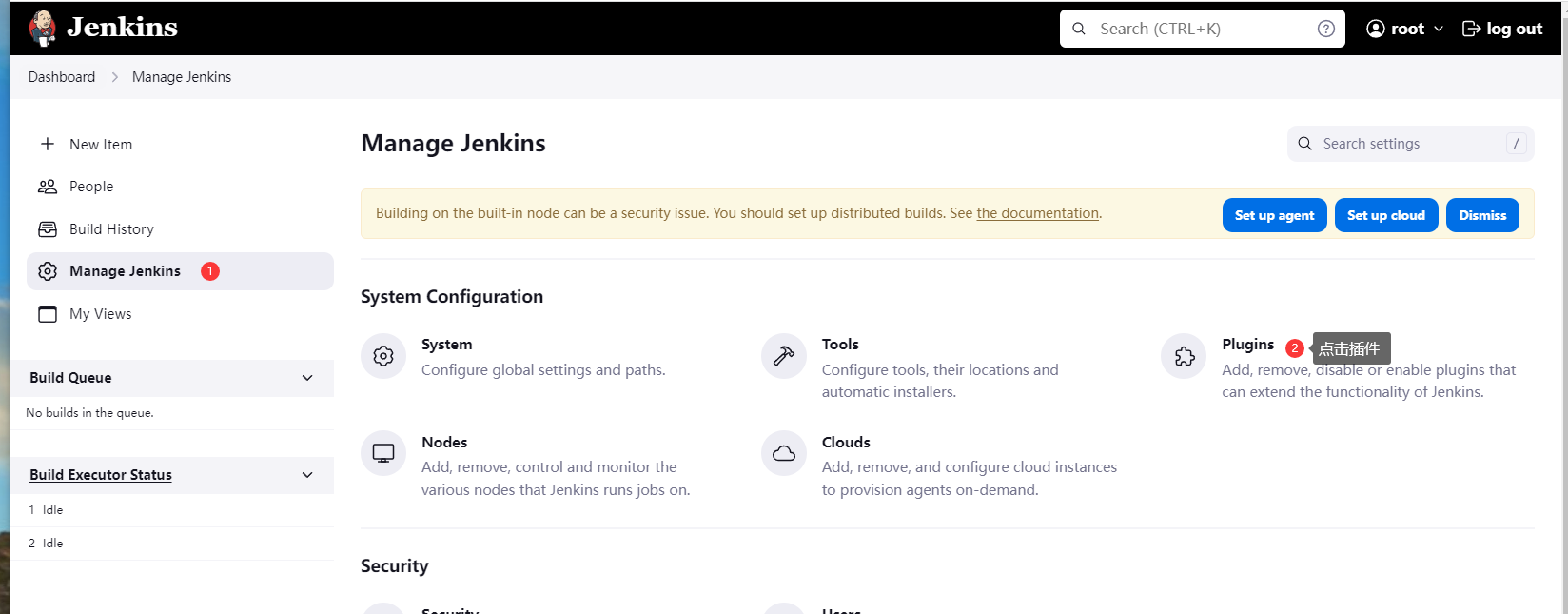This screenshot has height=614, width=1568.
Task: Click the People icon in sidebar
Action: pyautogui.click(x=48, y=187)
